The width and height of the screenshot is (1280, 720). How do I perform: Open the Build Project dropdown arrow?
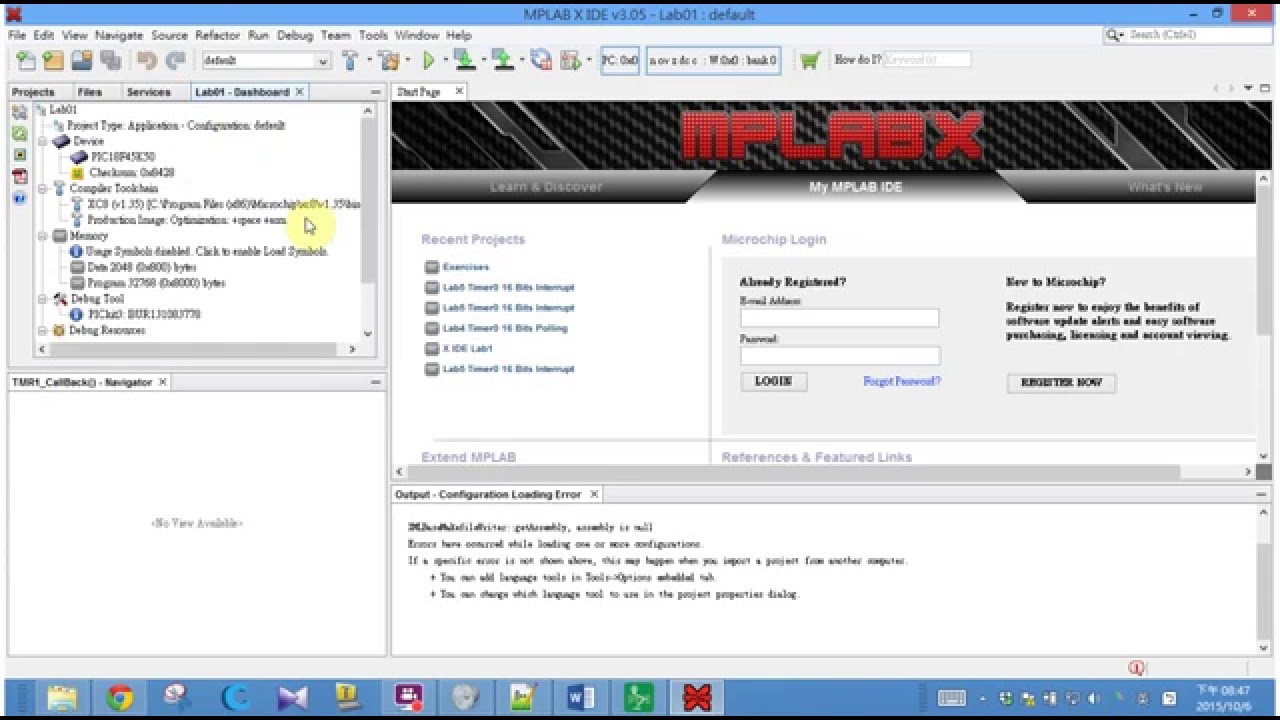pyautogui.click(x=368, y=60)
